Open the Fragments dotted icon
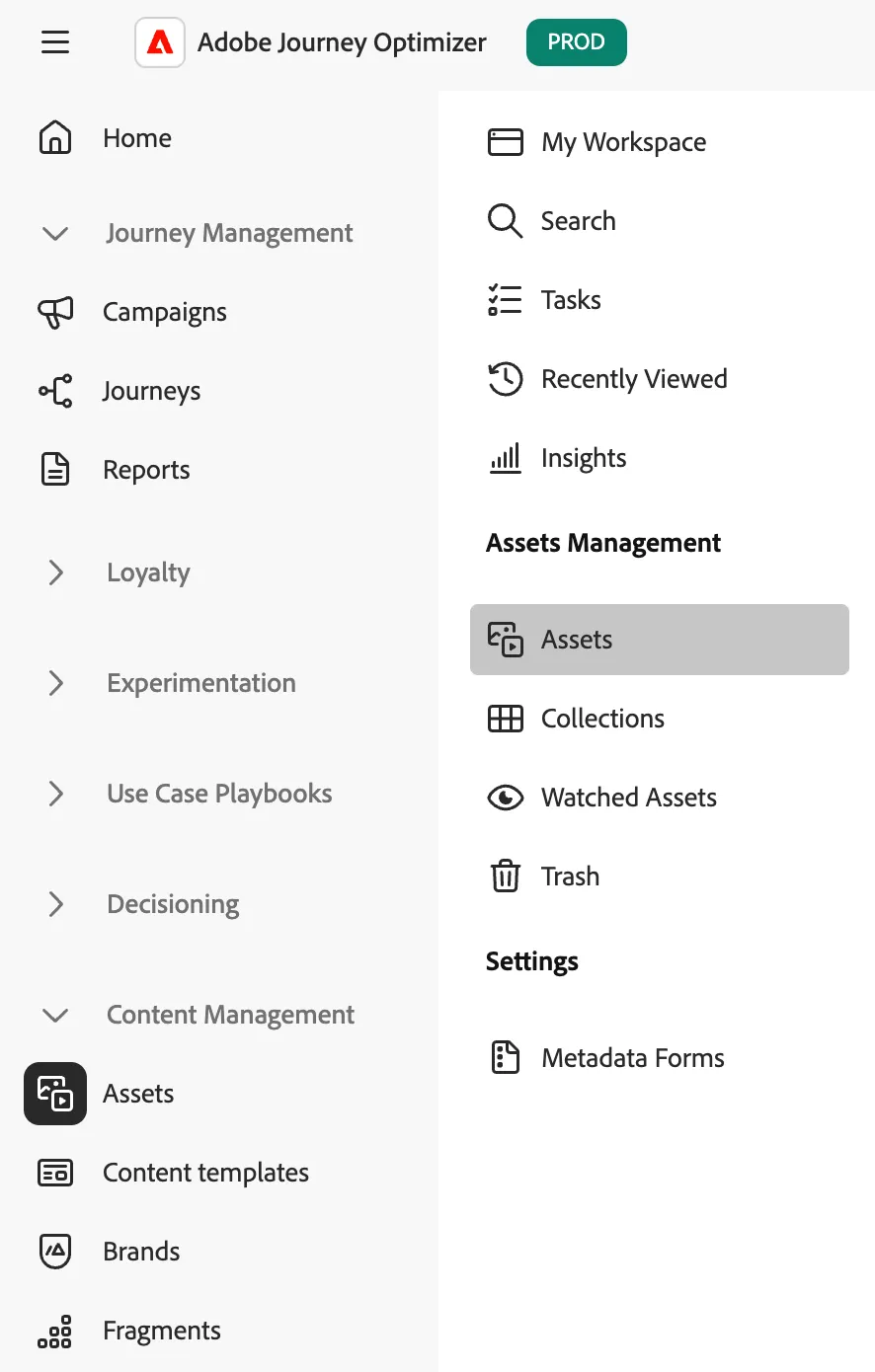 point(55,1331)
